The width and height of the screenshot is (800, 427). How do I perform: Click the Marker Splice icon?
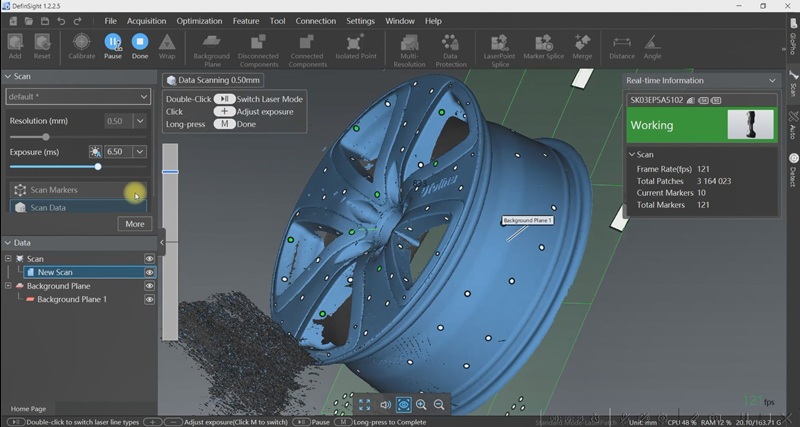pyautogui.click(x=543, y=43)
